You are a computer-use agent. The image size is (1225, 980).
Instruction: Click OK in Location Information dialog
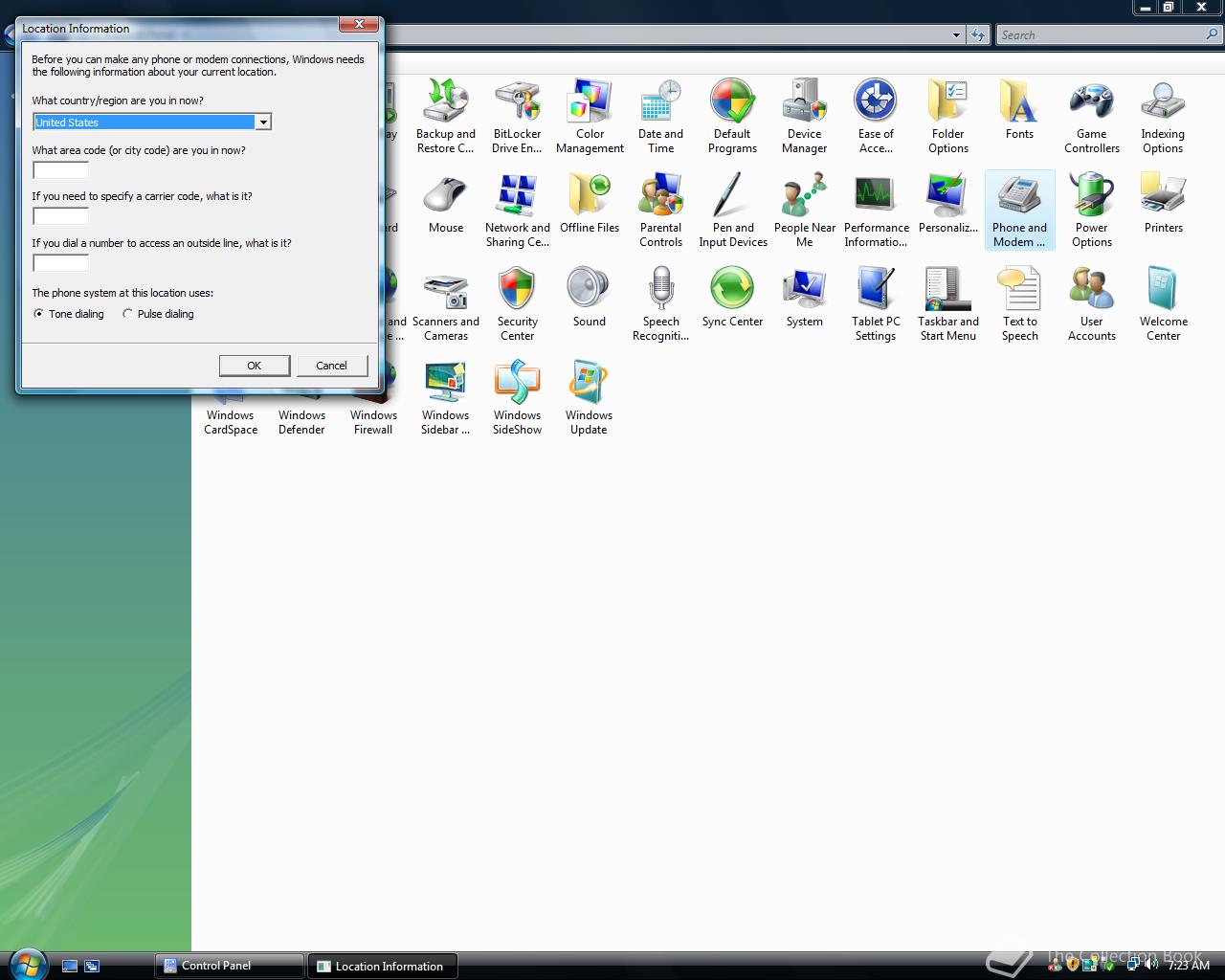[255, 366]
